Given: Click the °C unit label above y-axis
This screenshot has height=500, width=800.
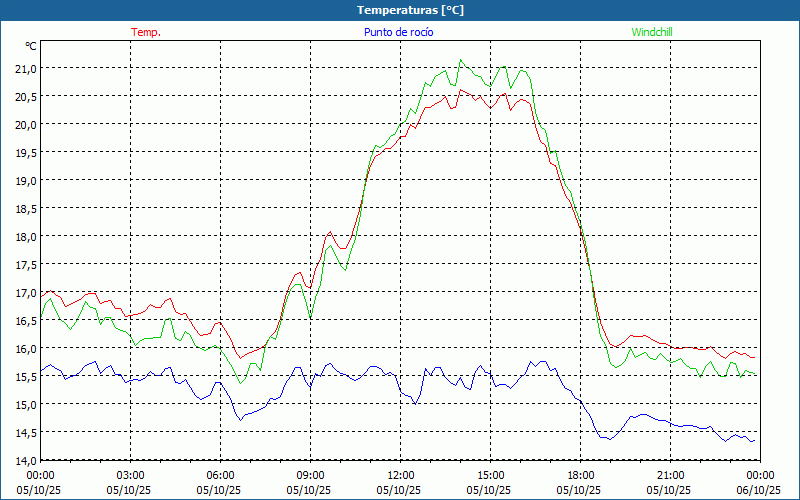Looking at the screenshot, I should 30,46.
